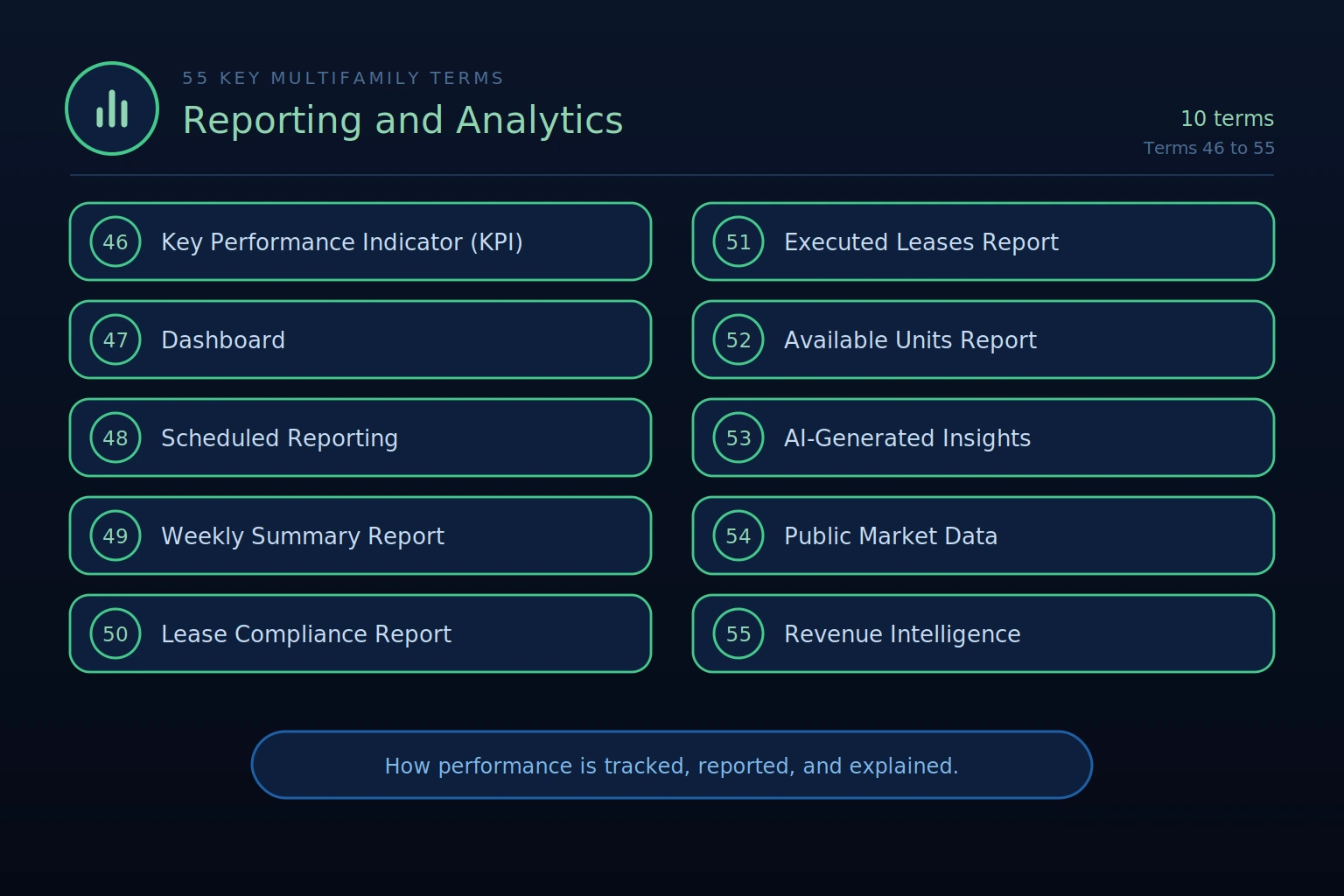
Task: Choose the Public Market Data card
Action: [983, 535]
